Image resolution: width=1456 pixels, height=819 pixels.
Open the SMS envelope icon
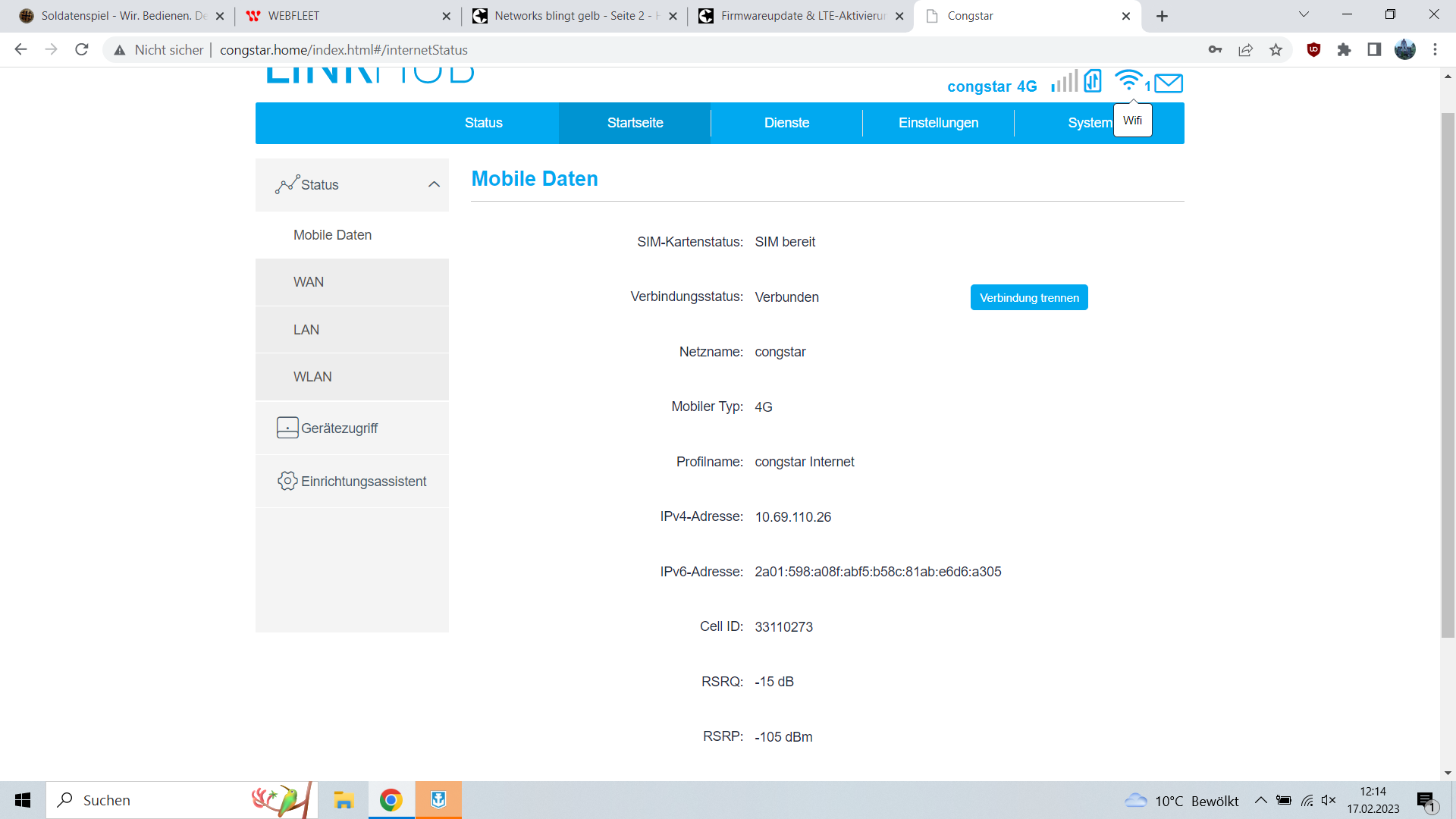point(1169,83)
